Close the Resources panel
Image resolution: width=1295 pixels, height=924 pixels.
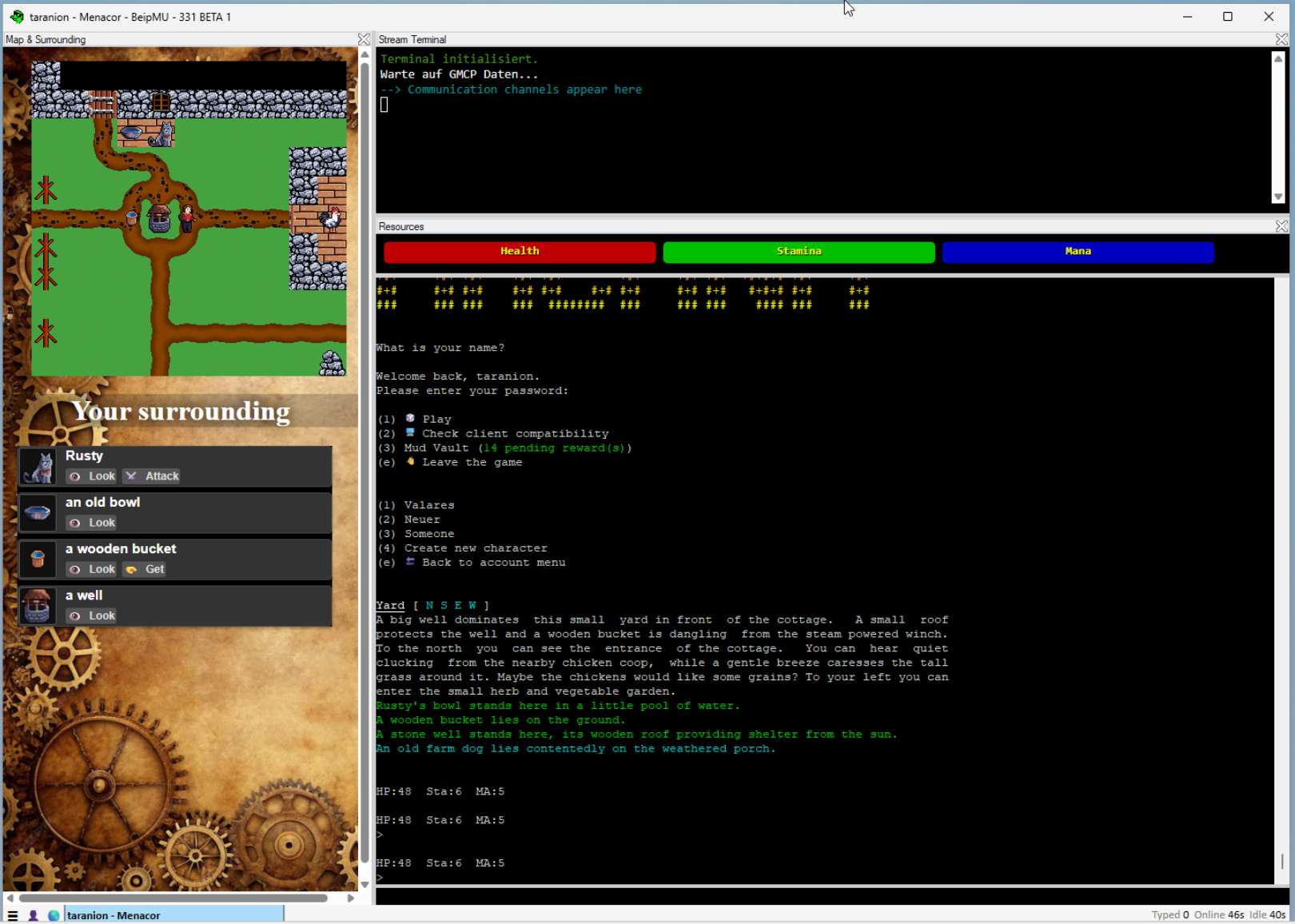[x=1281, y=226]
